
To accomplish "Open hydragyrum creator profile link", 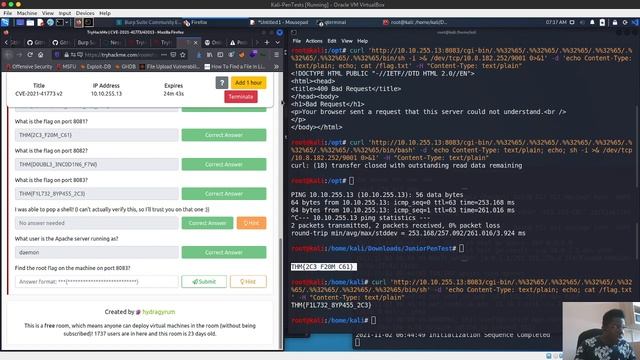I will (x=158, y=312).
